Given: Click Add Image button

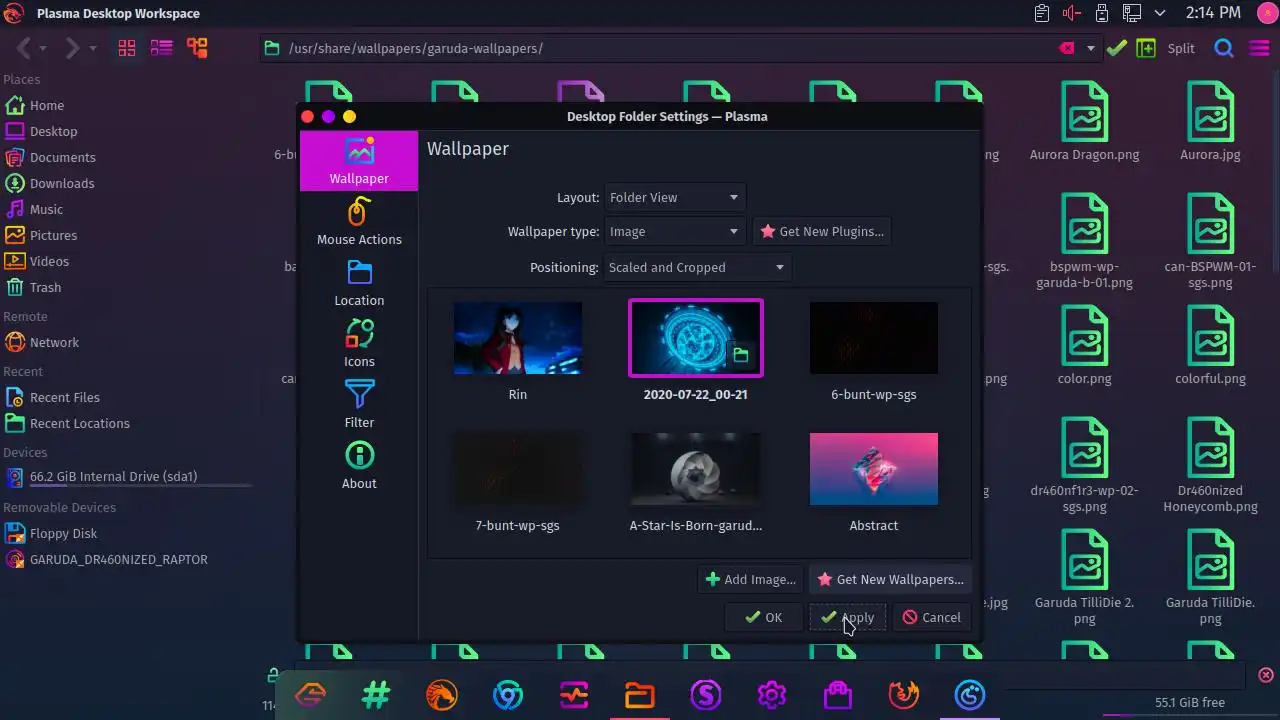Looking at the screenshot, I should [751, 579].
